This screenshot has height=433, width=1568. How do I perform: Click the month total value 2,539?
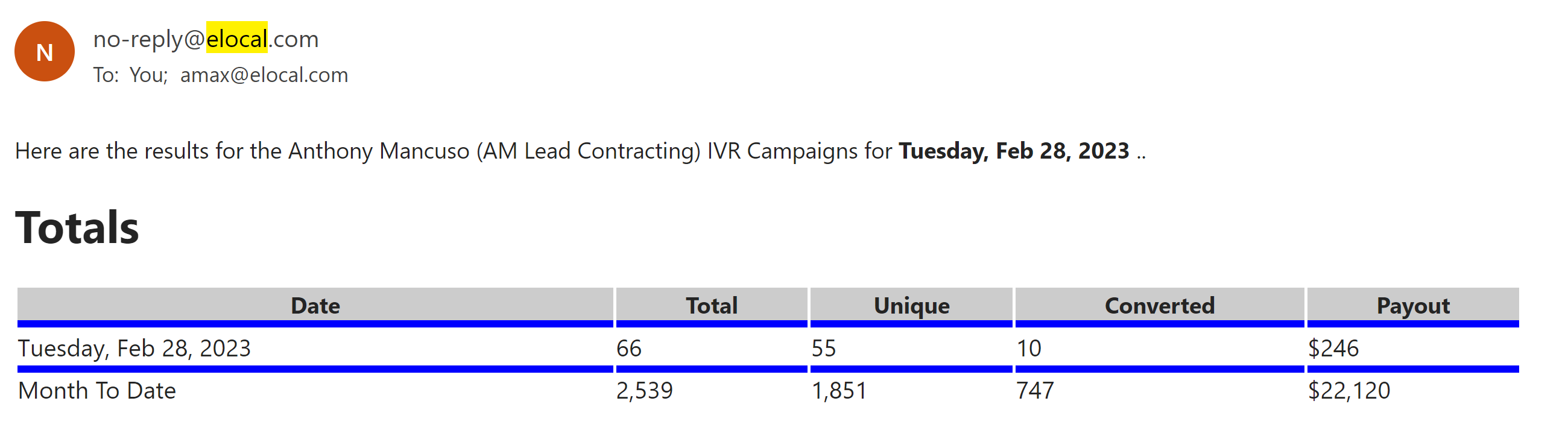pyautogui.click(x=645, y=390)
